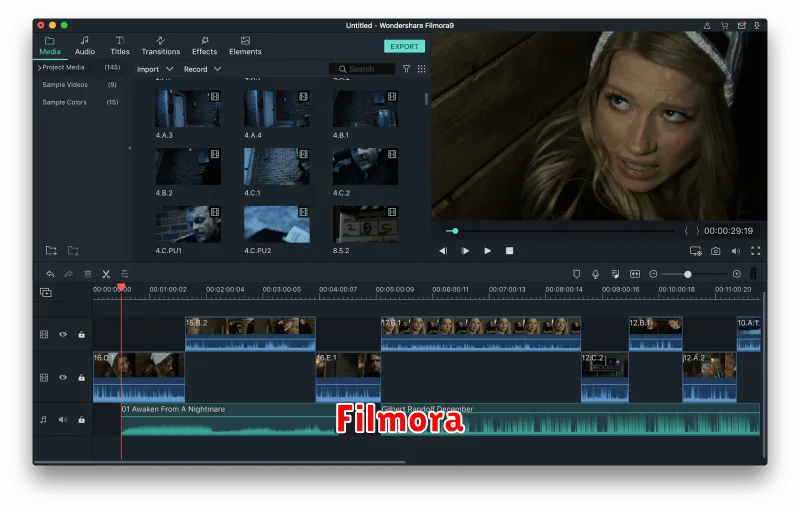This screenshot has width=800, height=512.
Task: Zoom timeline to fit
Action: click(x=635, y=274)
